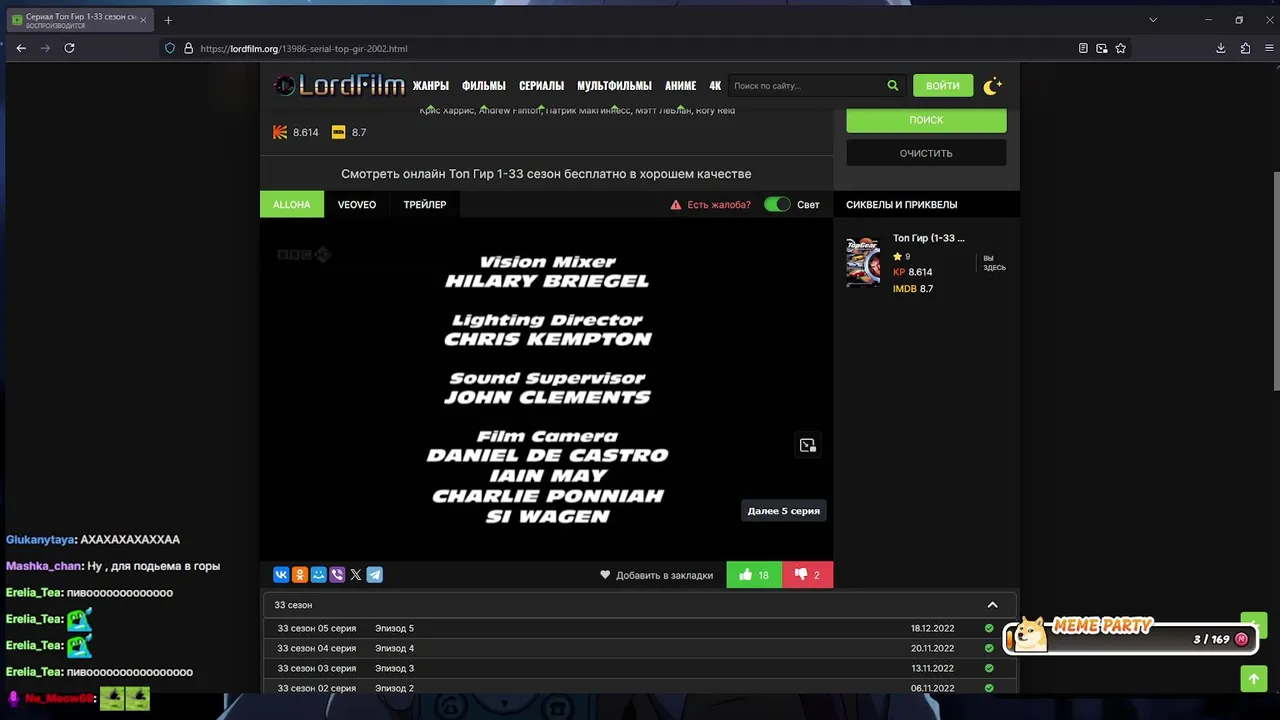The image size is (1280, 720).
Task: Click ПОИСК filter button
Action: click(926, 119)
